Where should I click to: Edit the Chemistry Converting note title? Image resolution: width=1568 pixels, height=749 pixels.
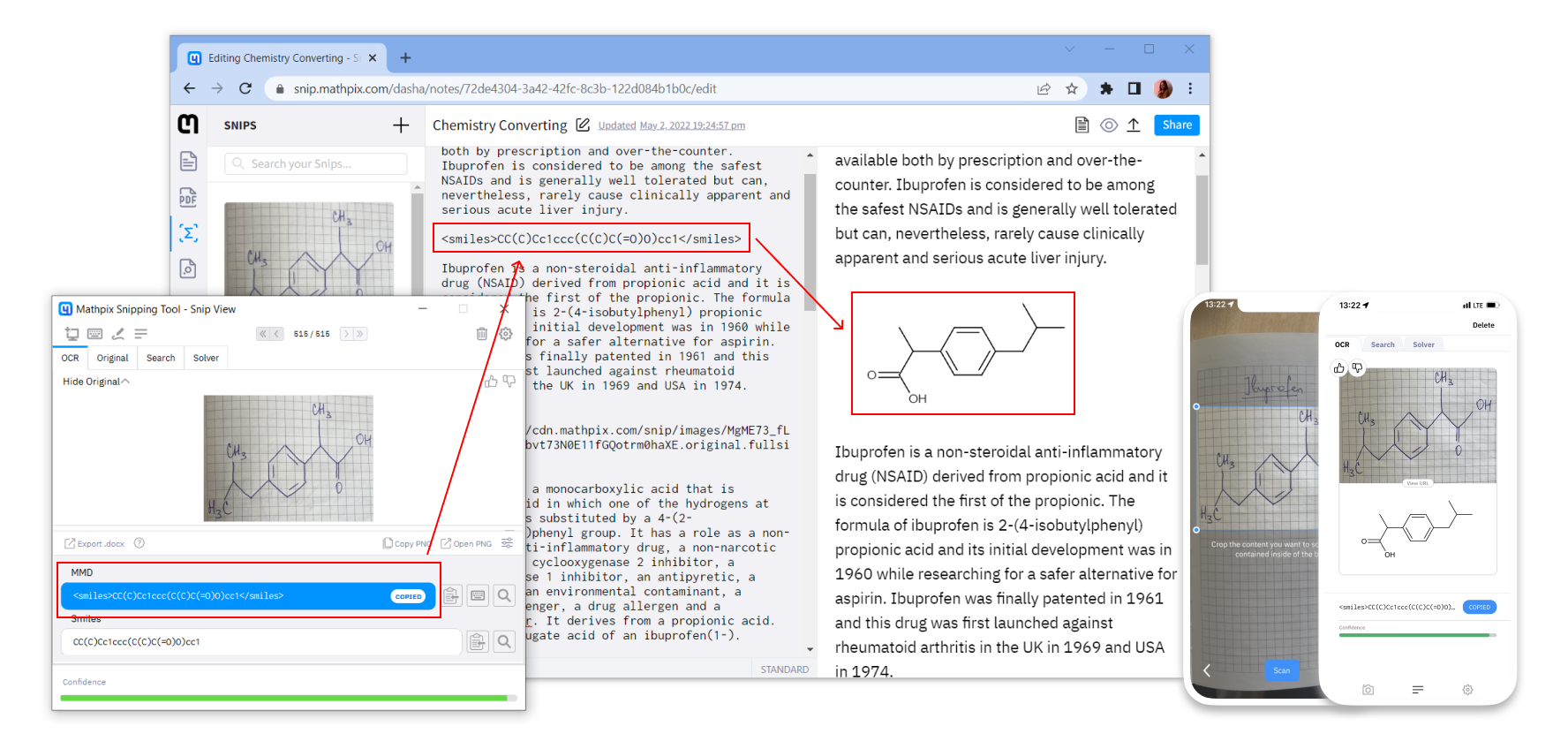(583, 125)
